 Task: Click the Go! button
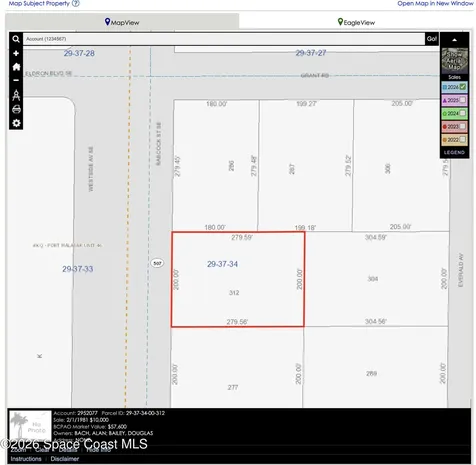(432, 39)
